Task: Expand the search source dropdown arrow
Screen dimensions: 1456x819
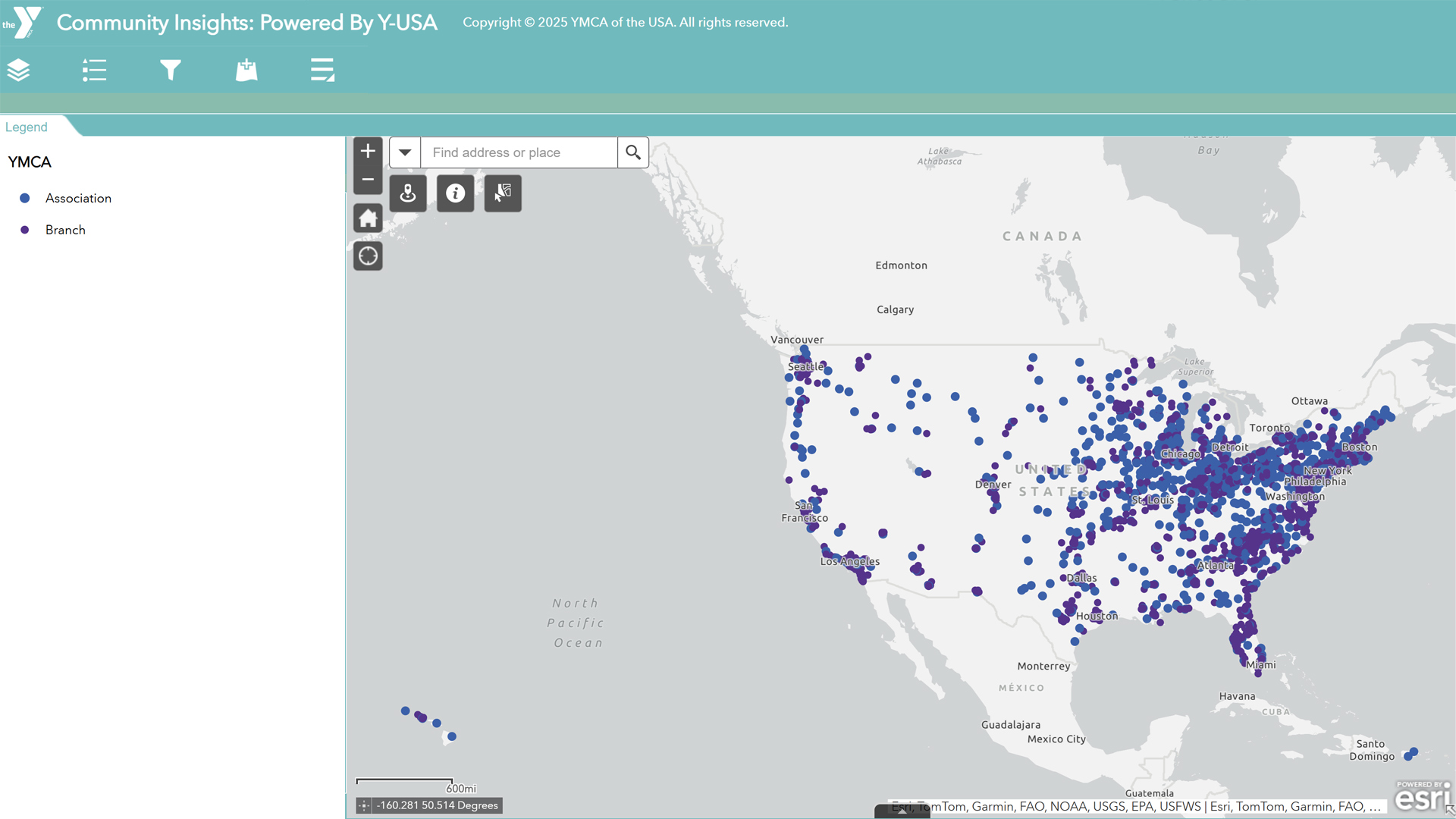Action: 405,152
